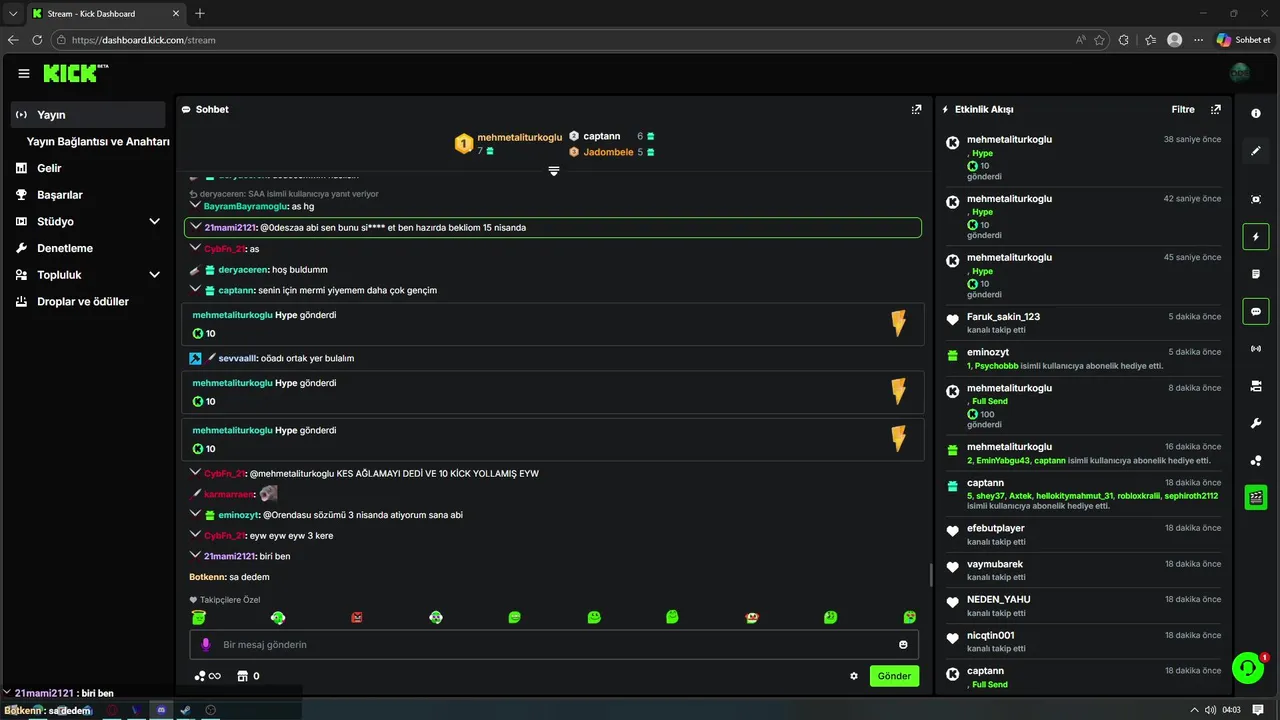Send message with Gönder button
Screen dimensions: 1280x720
894,676
